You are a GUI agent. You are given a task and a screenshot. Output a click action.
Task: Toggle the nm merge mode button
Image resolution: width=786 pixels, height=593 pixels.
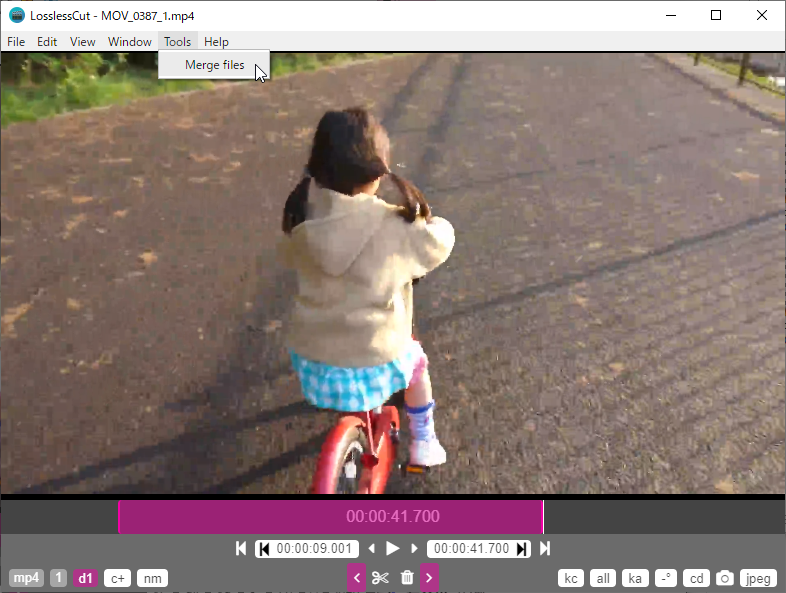[152, 578]
